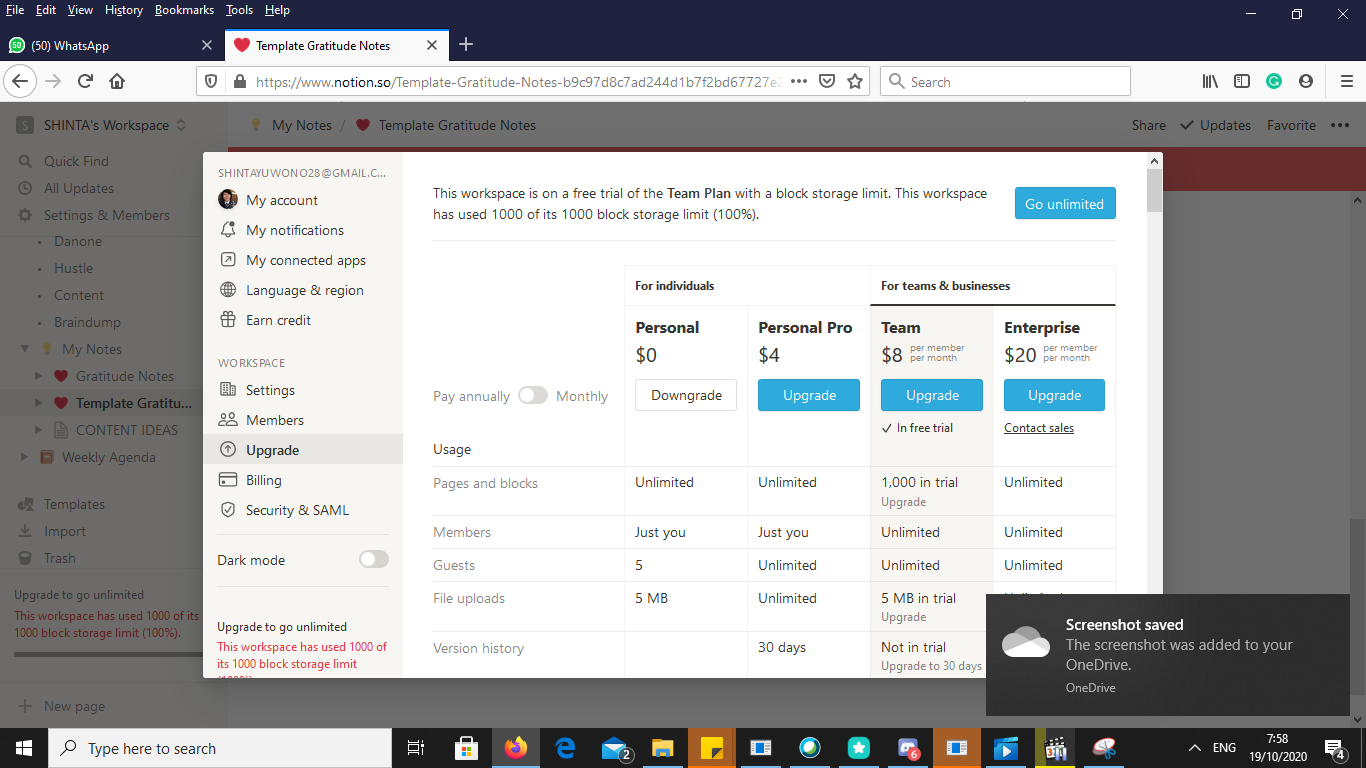Click Upgrade button under Team plan
This screenshot has height=768, width=1366.
click(x=932, y=395)
